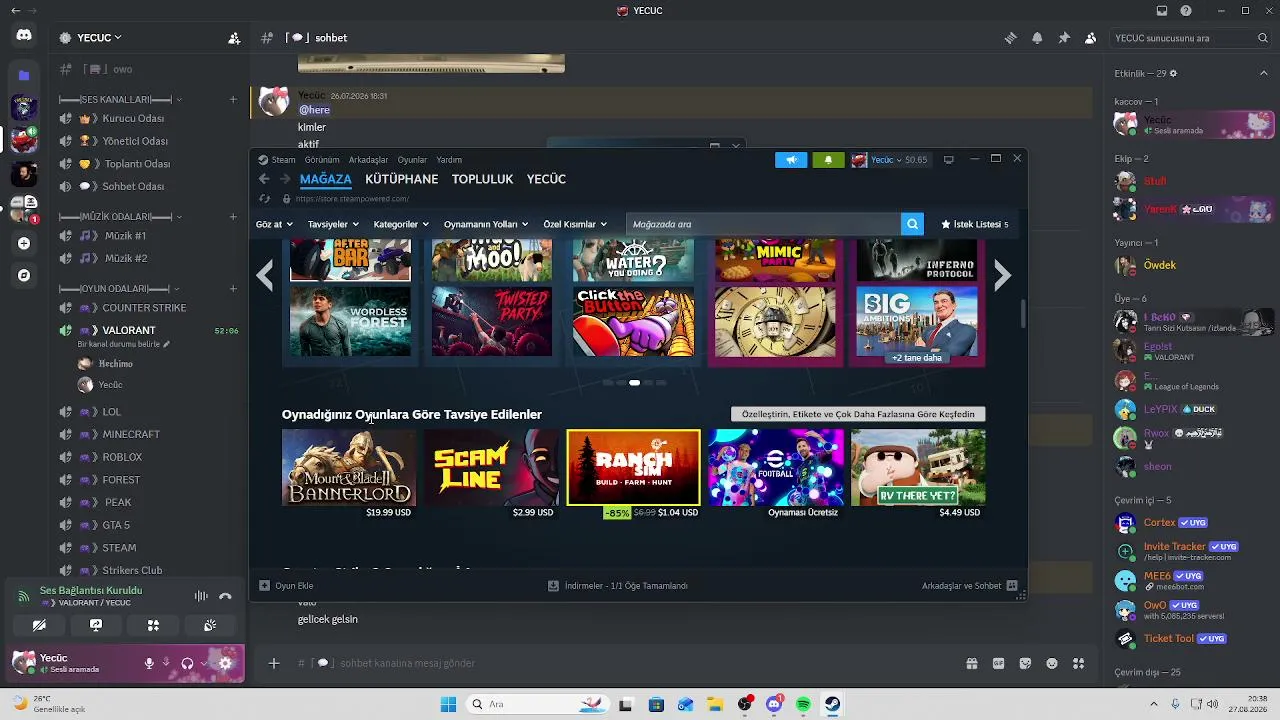Deafen audio with the headphones icon
The image size is (1280, 720).
(187, 663)
